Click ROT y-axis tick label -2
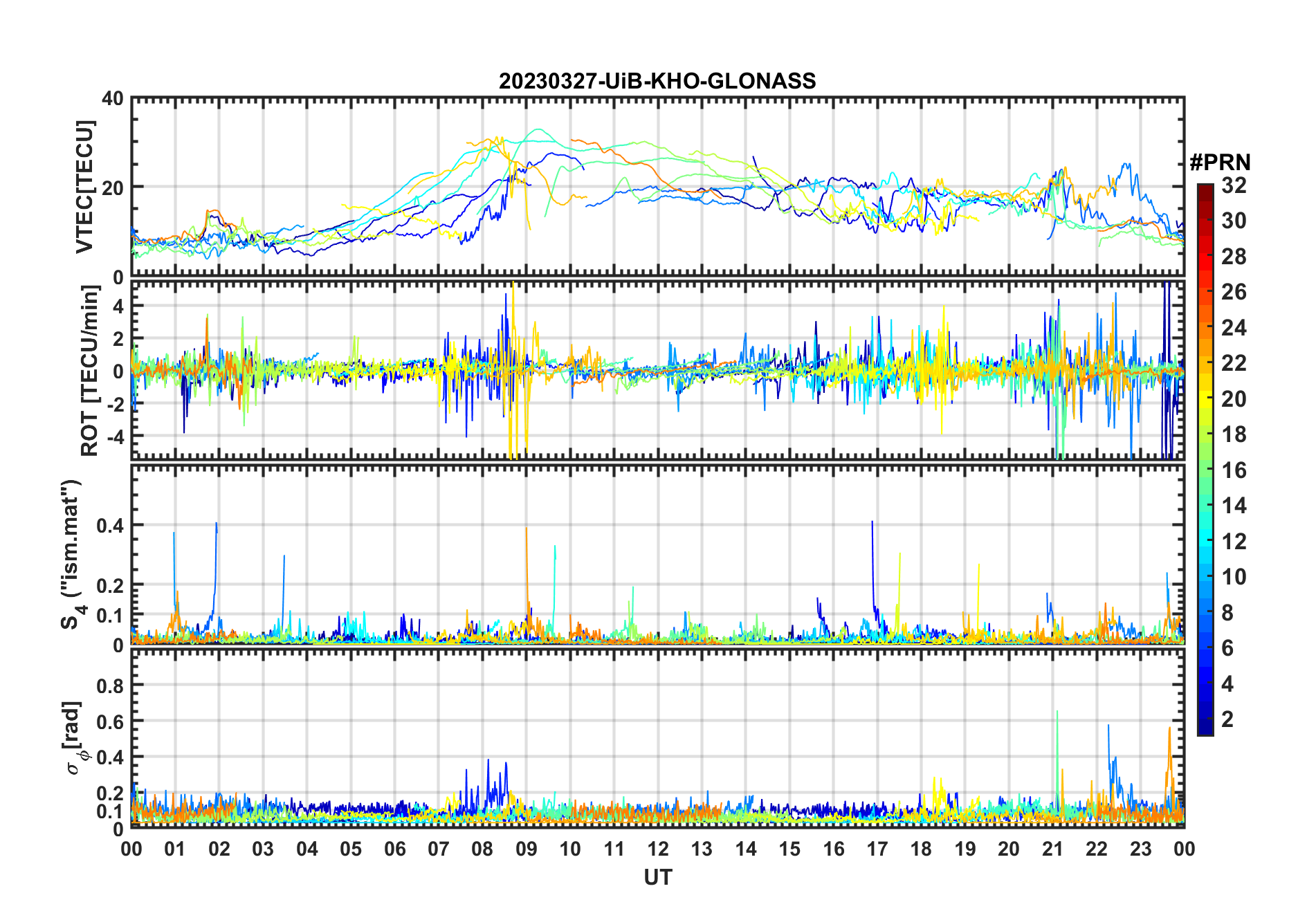This screenshot has width=1316, height=920. click(114, 404)
